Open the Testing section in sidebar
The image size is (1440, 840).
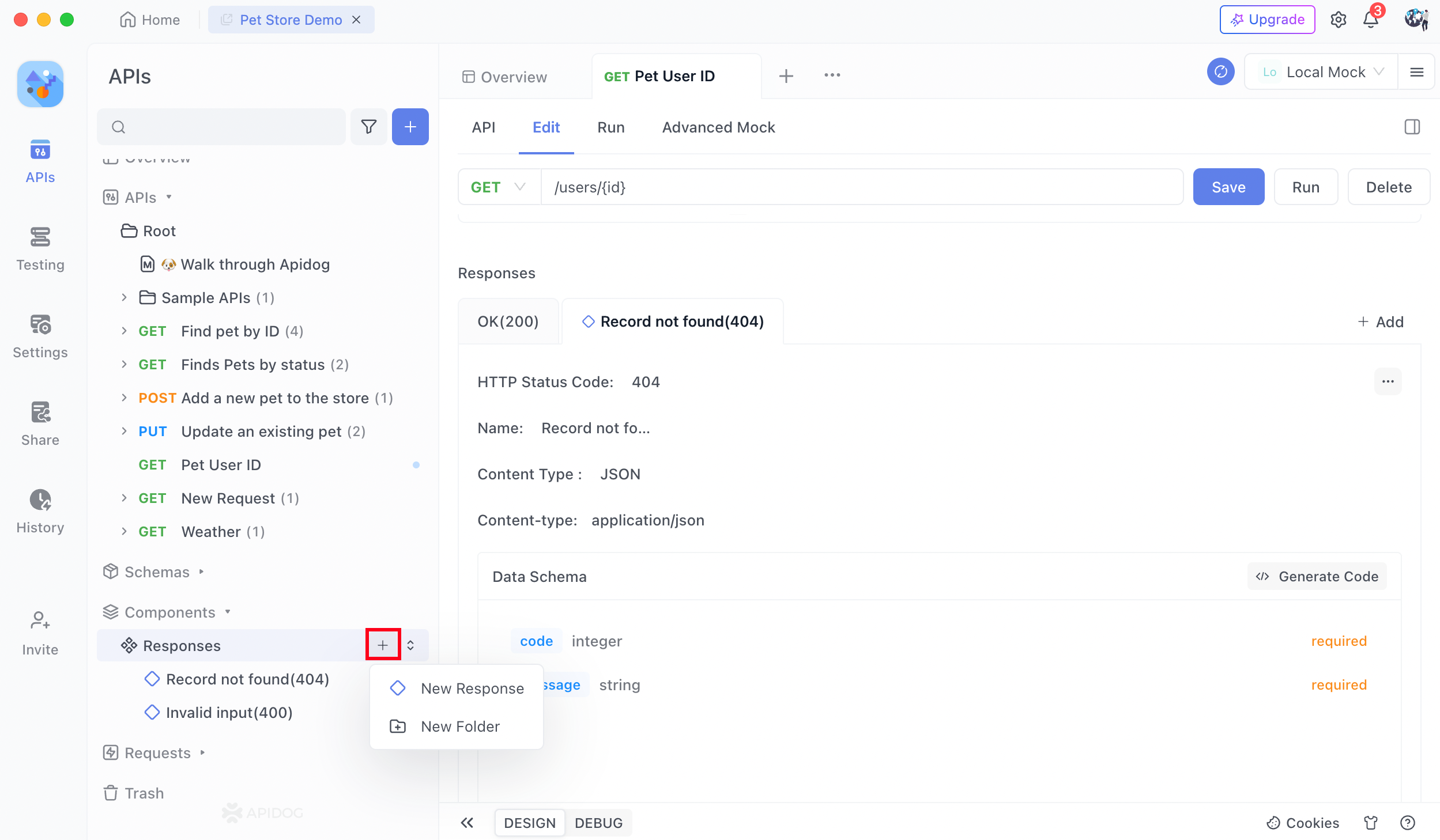point(40,248)
